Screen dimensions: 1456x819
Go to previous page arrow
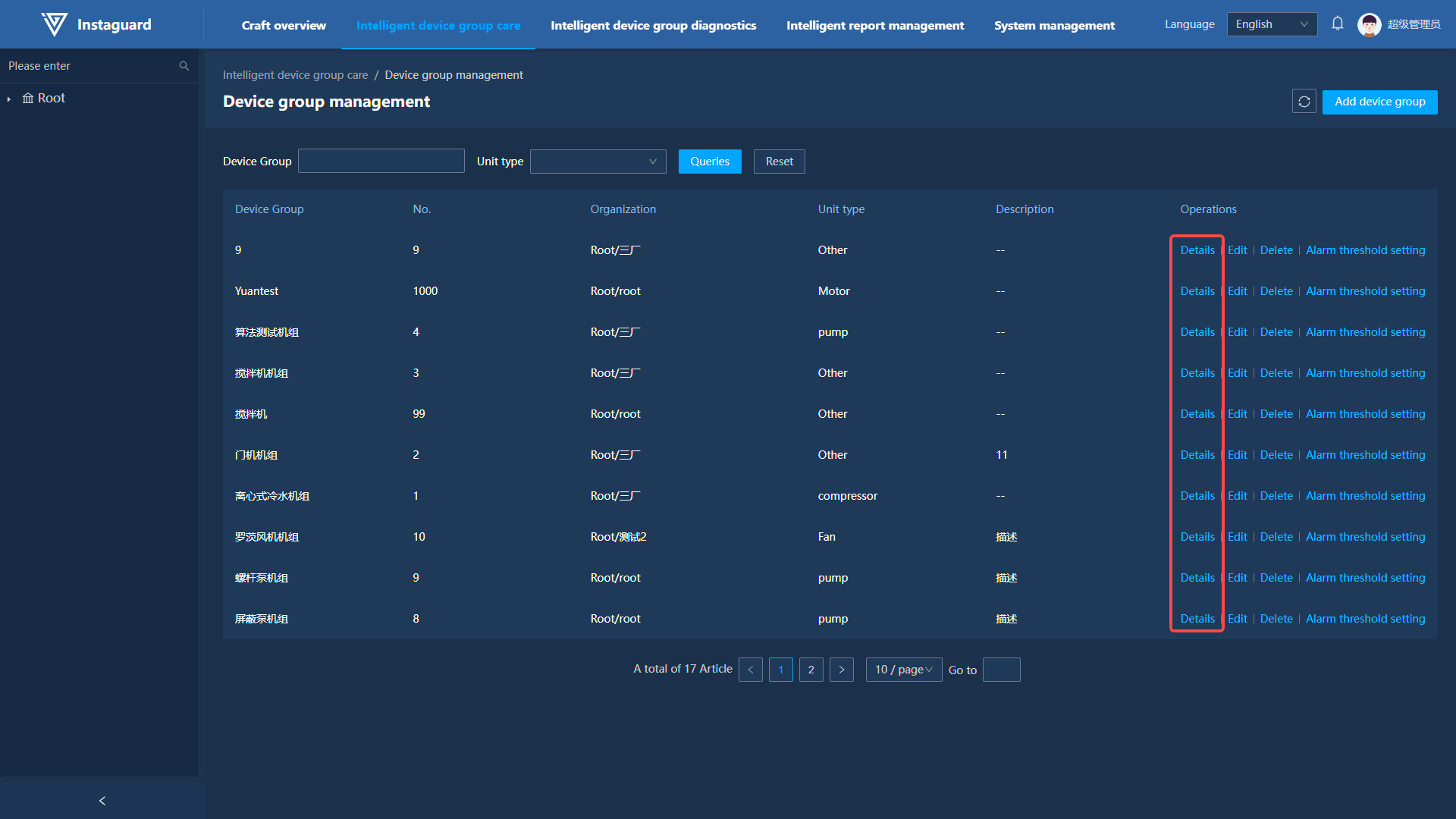coord(750,670)
